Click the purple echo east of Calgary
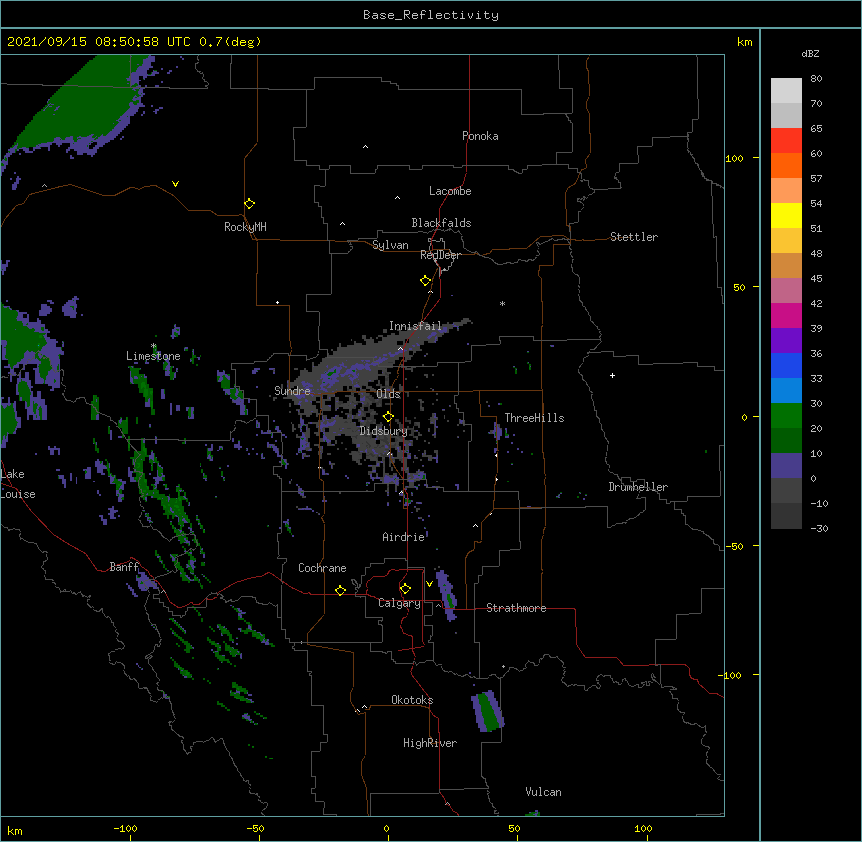This screenshot has height=842, width=862. coord(447,596)
